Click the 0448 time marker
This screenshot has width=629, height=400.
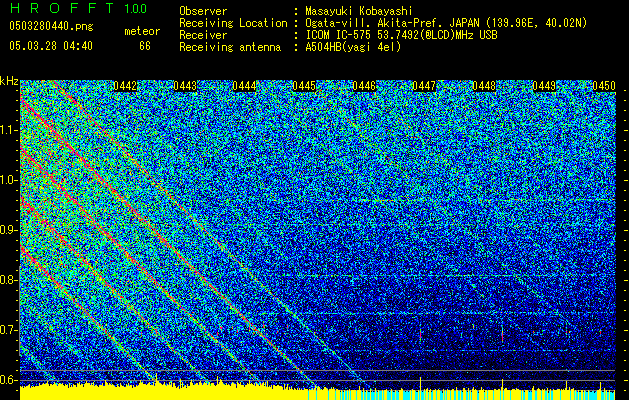[x=484, y=86]
